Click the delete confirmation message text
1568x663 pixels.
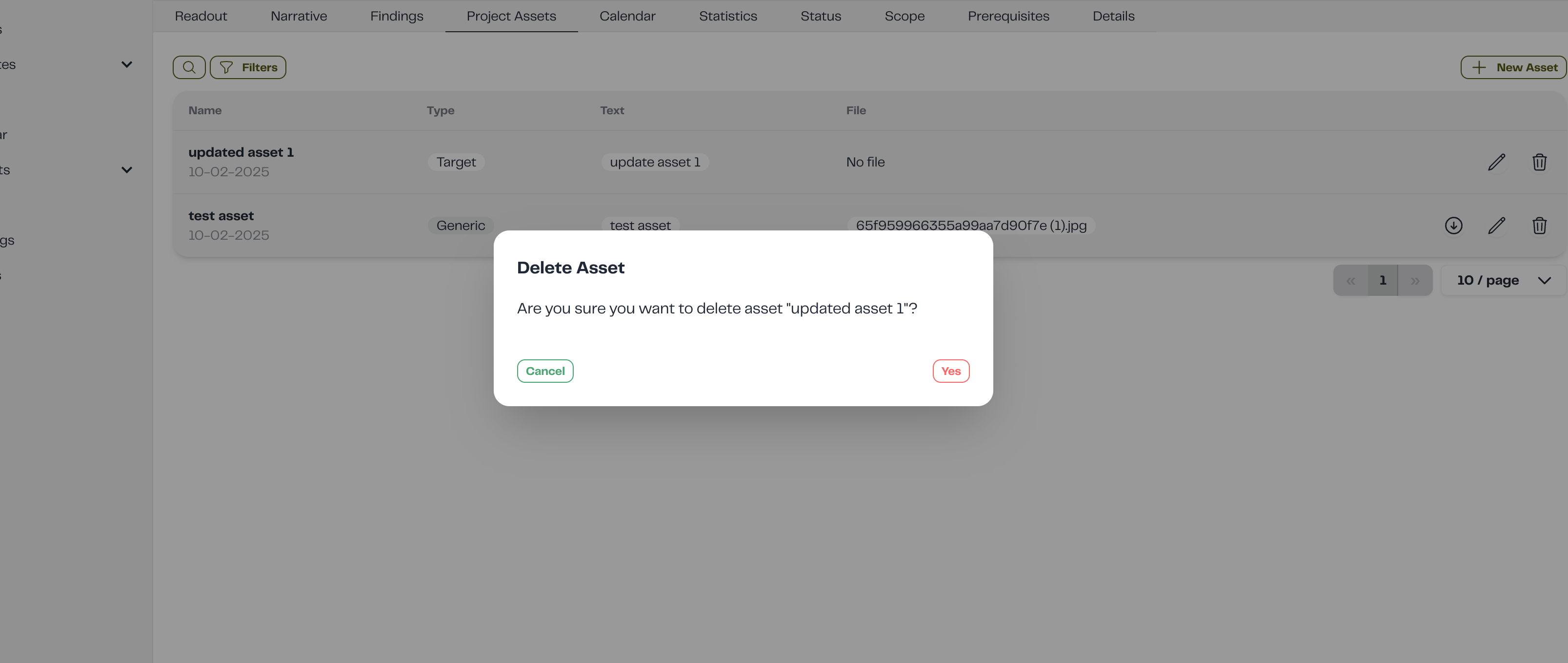click(717, 309)
